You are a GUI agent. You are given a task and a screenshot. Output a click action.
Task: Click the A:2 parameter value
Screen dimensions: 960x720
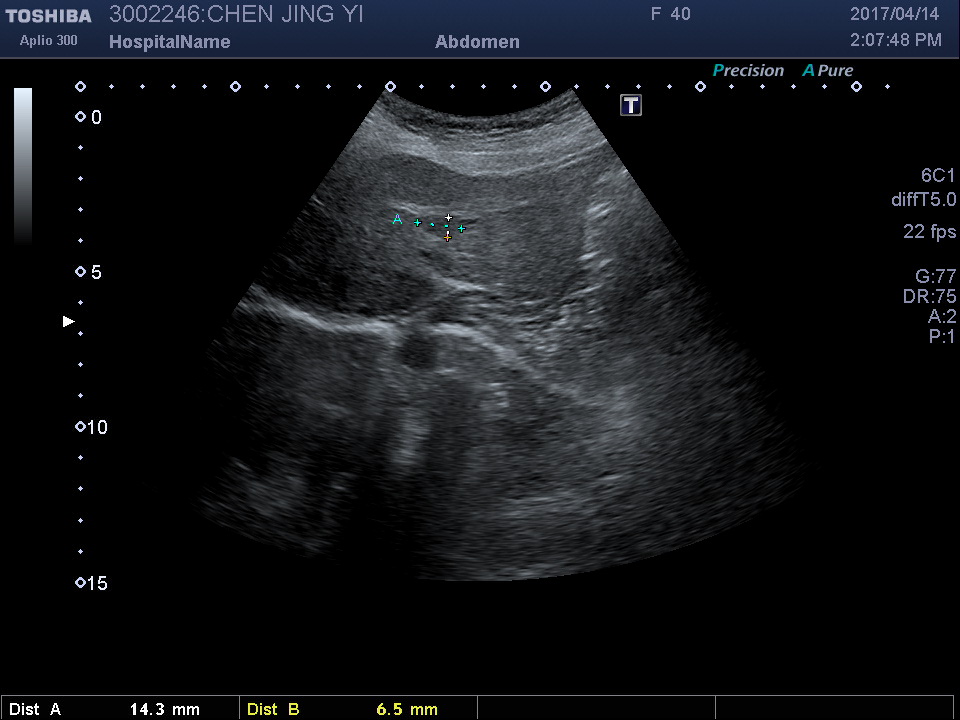(x=942, y=316)
